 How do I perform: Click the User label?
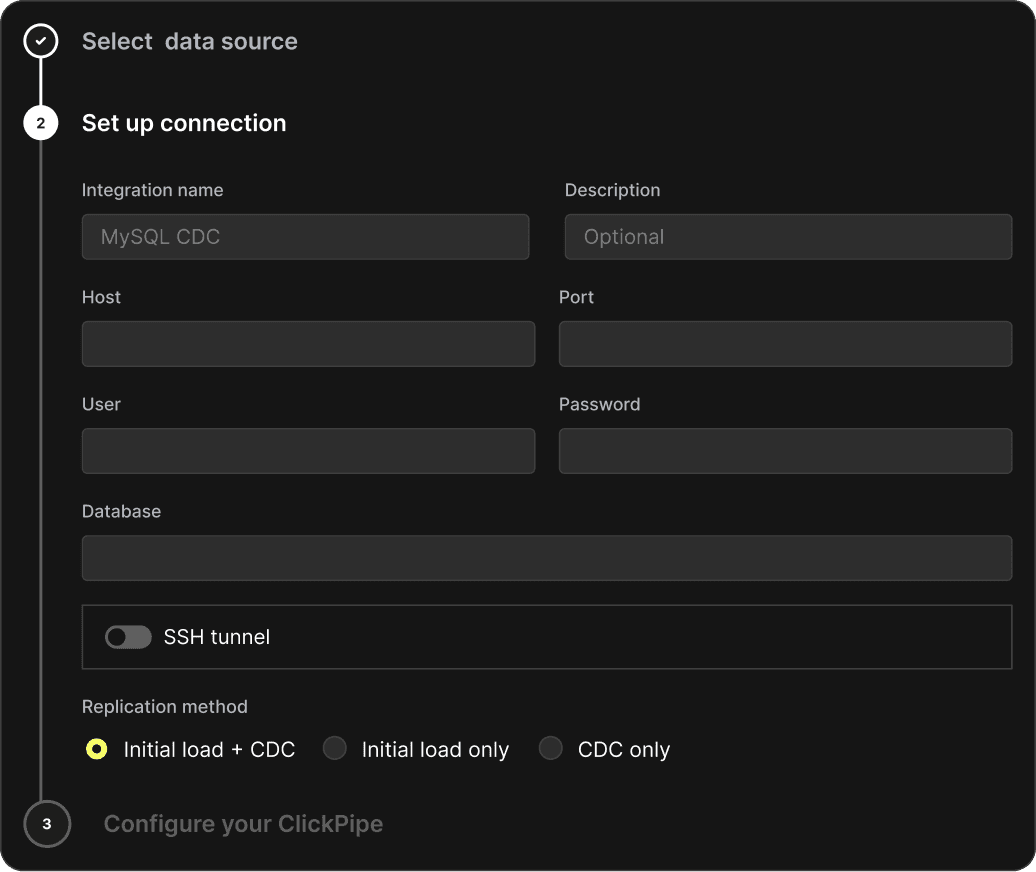101,404
